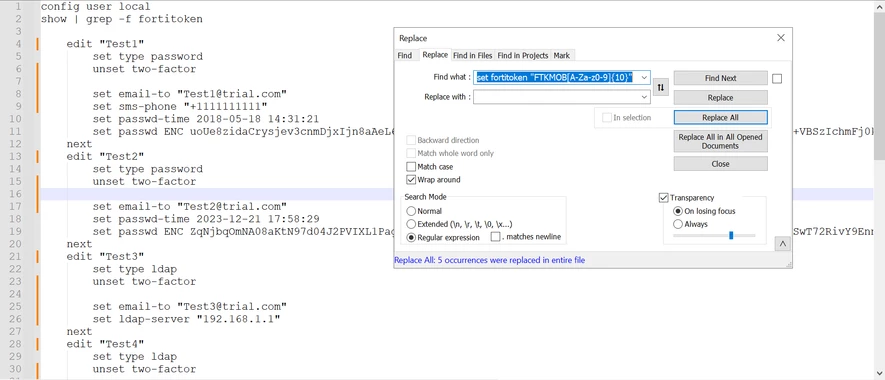Choose transparency Always option

(x=678, y=224)
